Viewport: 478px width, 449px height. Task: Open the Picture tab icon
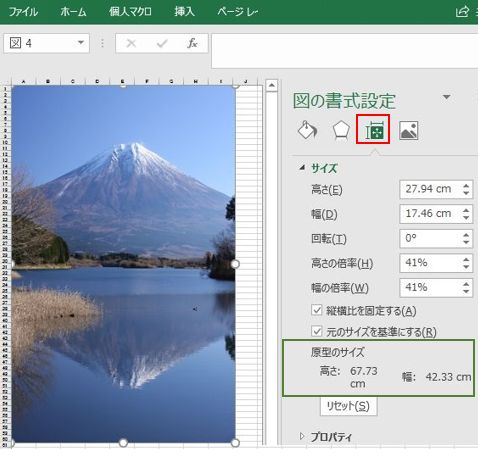[409, 130]
